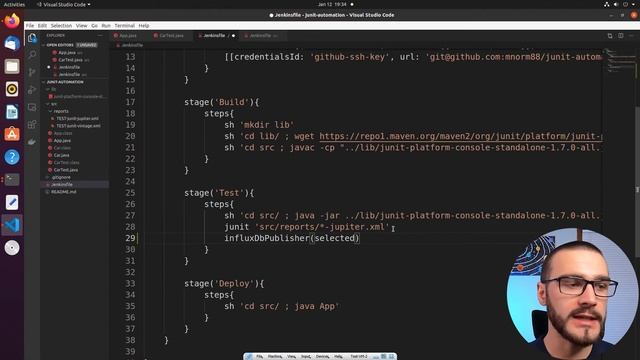Open Ubuntu Software from the dock
The image size is (640, 360).
(12, 134)
